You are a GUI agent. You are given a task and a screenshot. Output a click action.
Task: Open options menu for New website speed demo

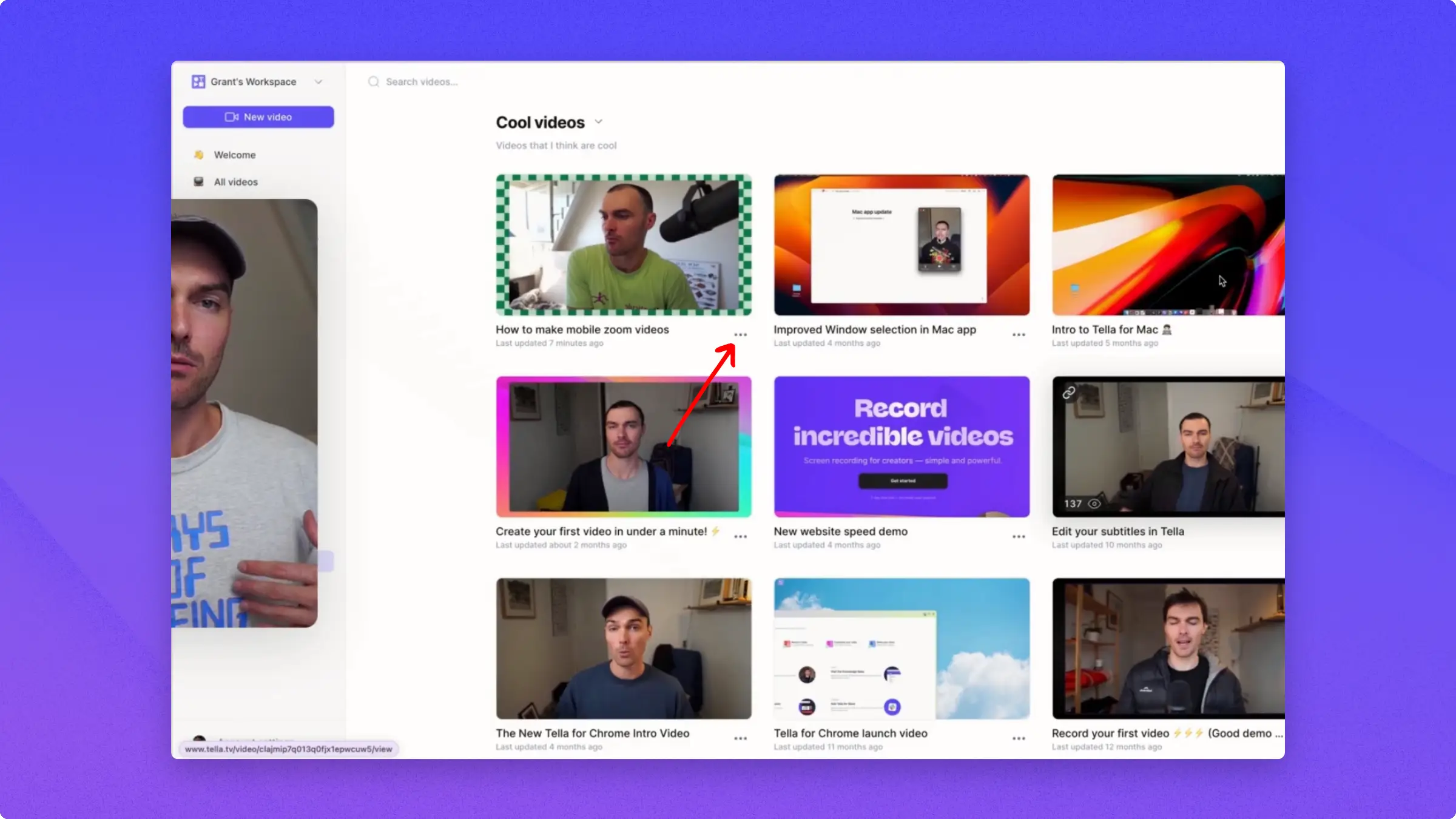point(1019,537)
